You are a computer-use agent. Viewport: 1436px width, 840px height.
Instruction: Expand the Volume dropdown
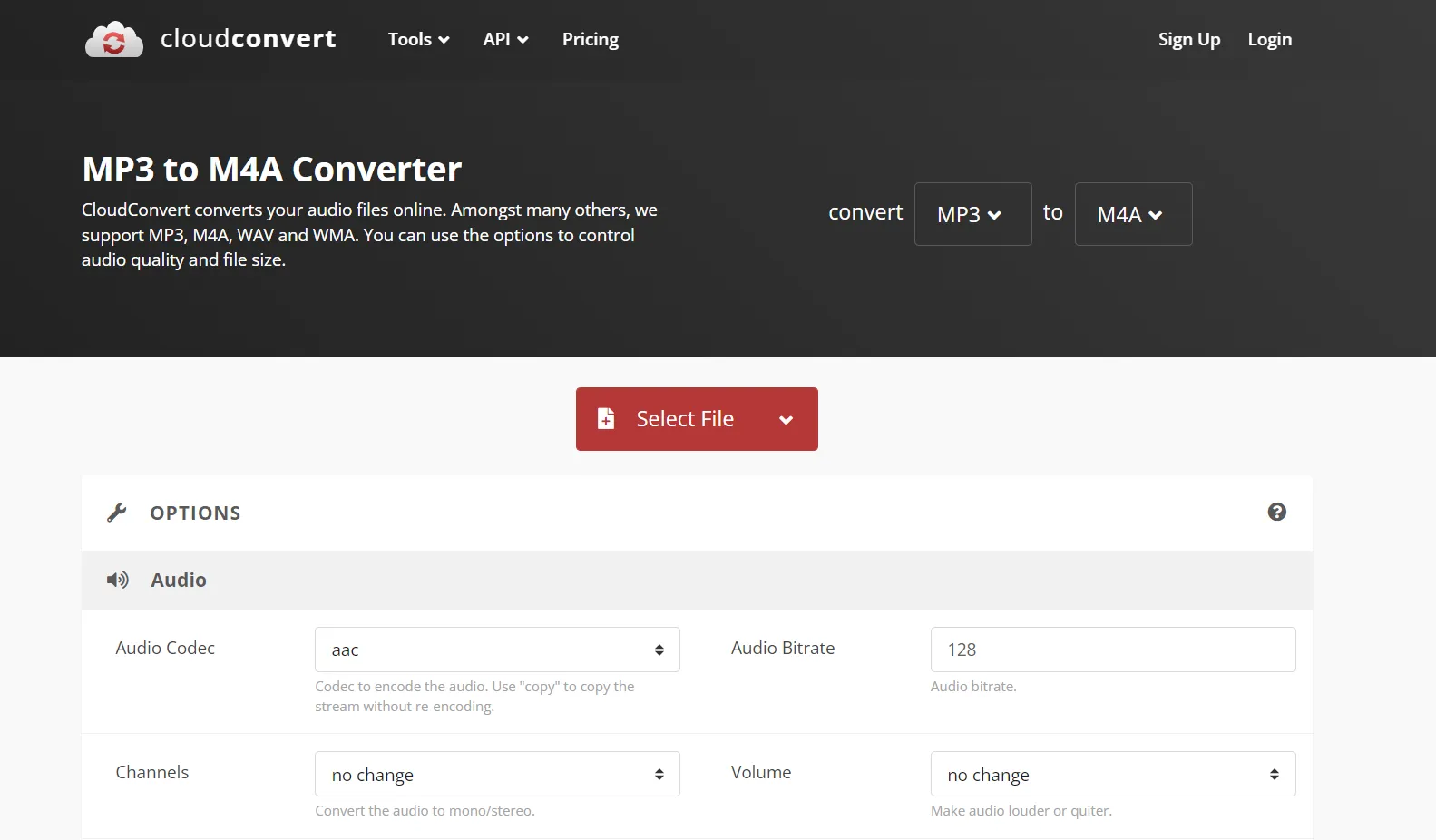coord(1112,775)
